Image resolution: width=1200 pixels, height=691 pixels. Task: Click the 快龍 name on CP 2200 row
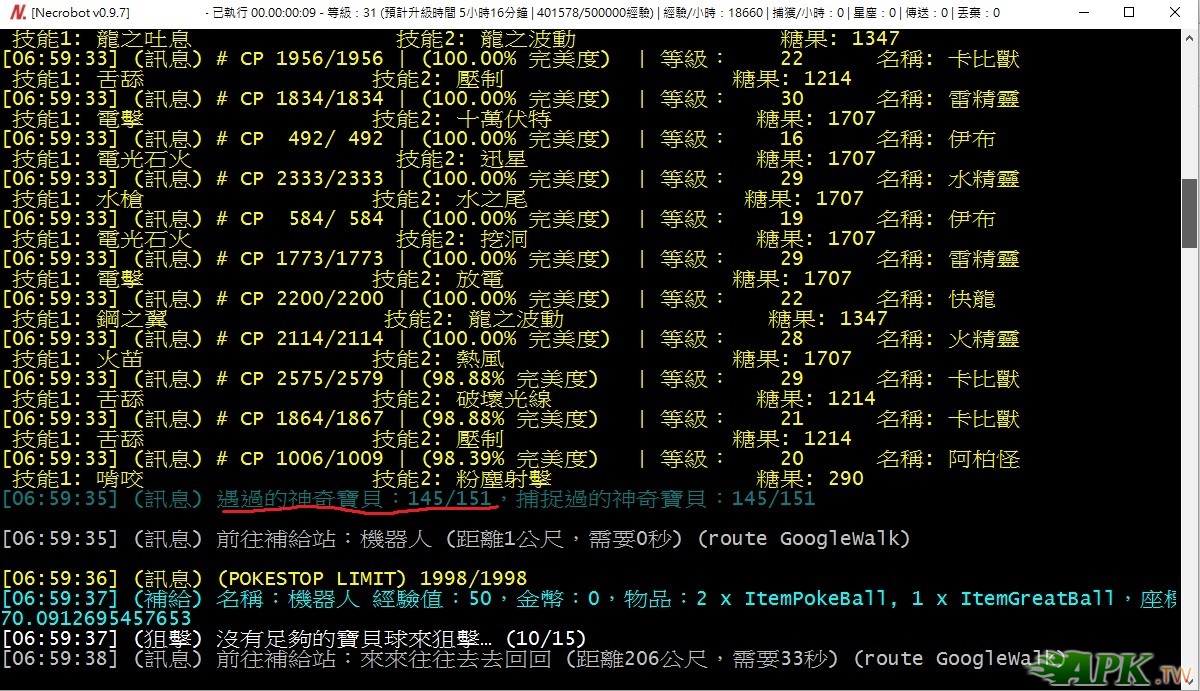(x=972, y=299)
